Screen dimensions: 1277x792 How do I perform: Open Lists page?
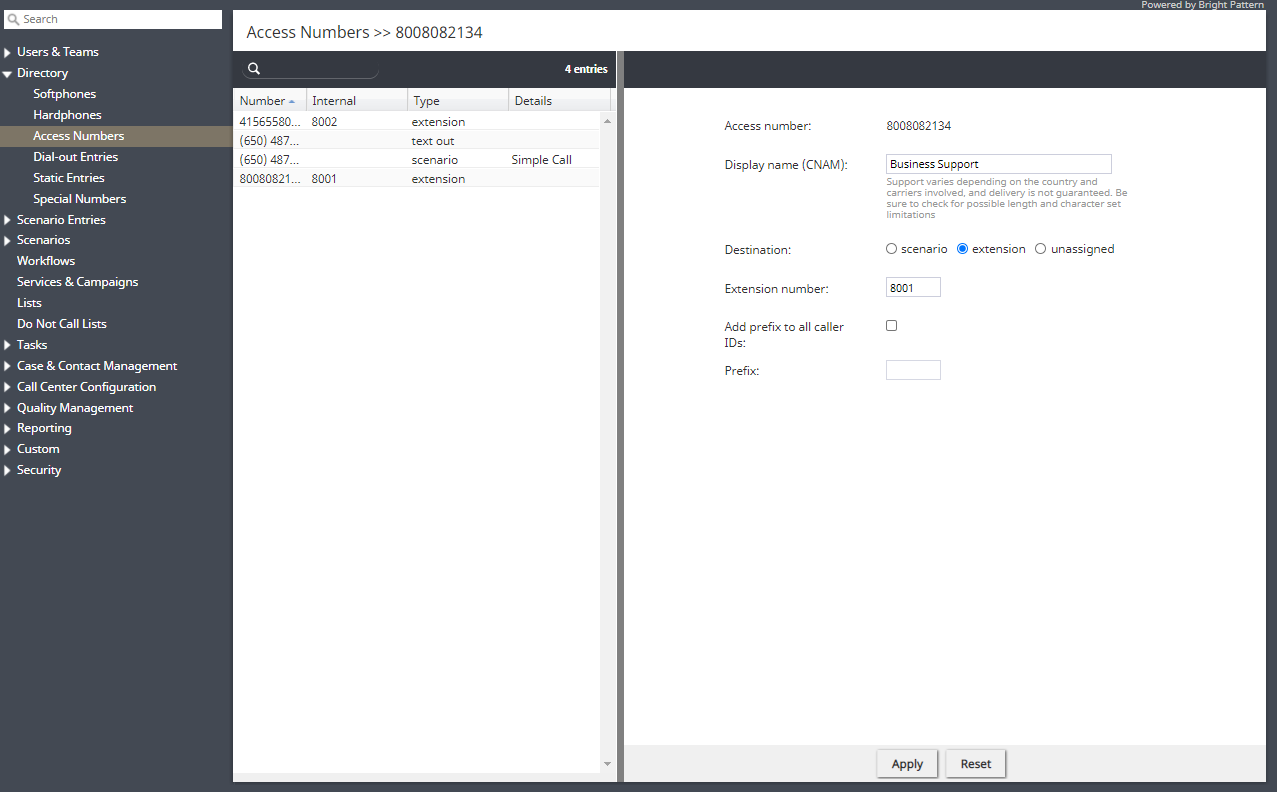pos(29,303)
